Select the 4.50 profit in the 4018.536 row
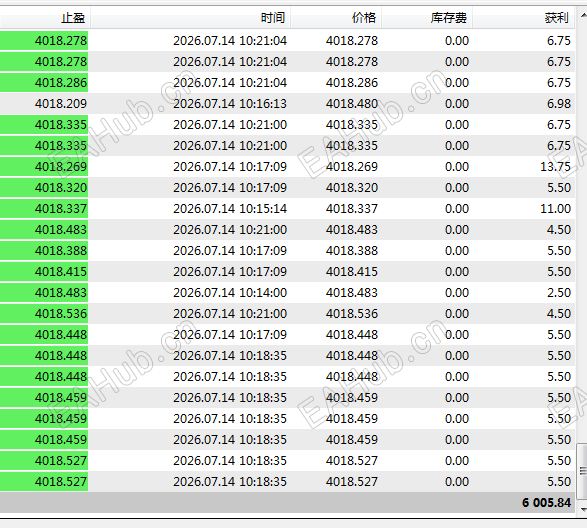 559,313
